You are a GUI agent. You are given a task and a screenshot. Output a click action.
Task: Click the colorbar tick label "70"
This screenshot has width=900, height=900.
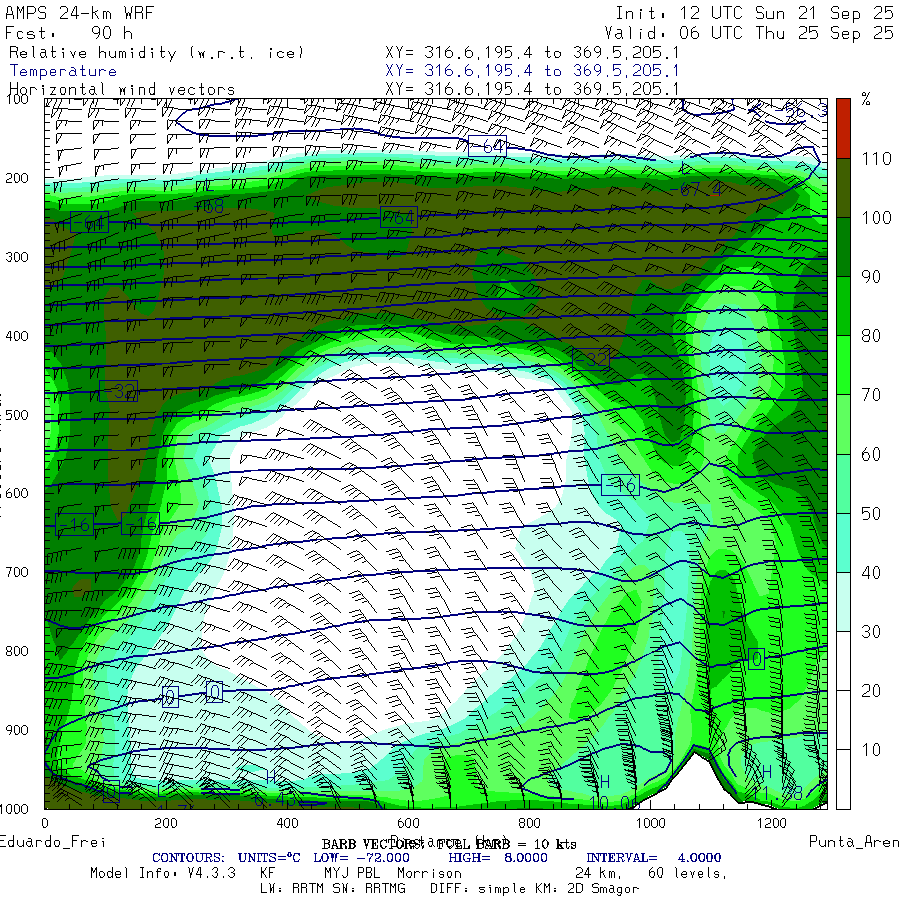coord(871,395)
